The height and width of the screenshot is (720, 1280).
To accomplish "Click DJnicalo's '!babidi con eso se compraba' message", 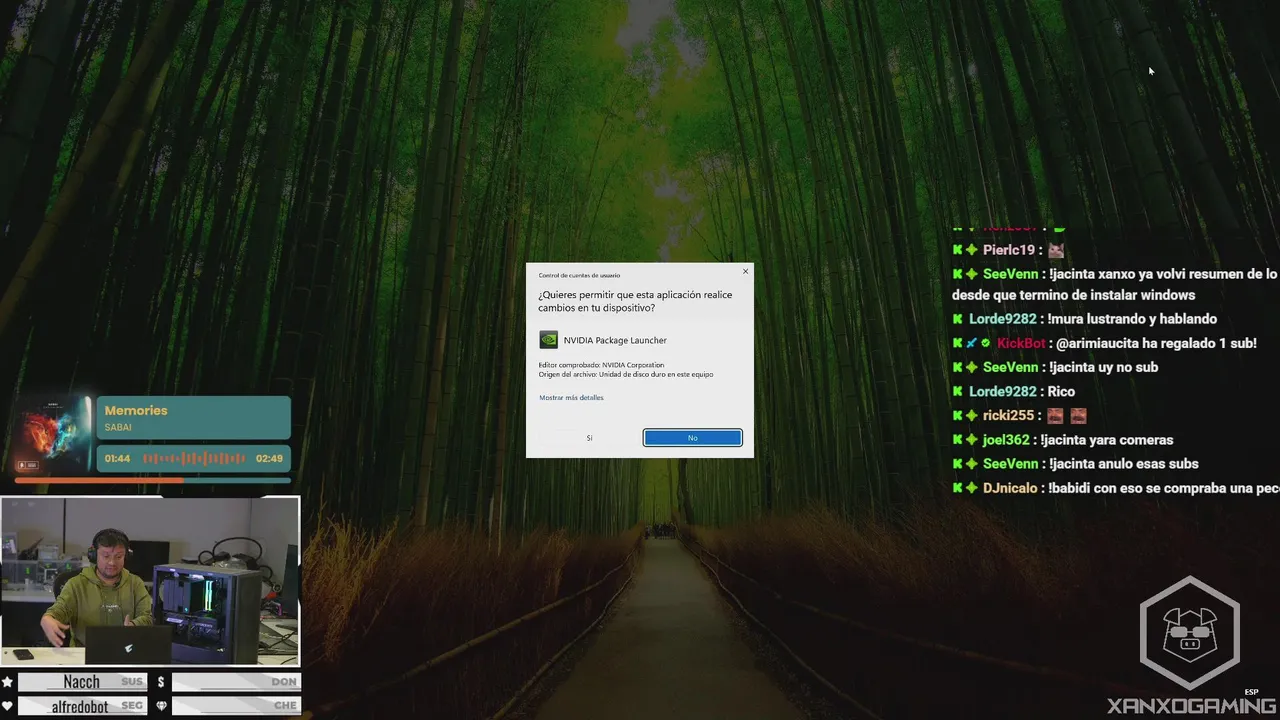I will 1164,488.
